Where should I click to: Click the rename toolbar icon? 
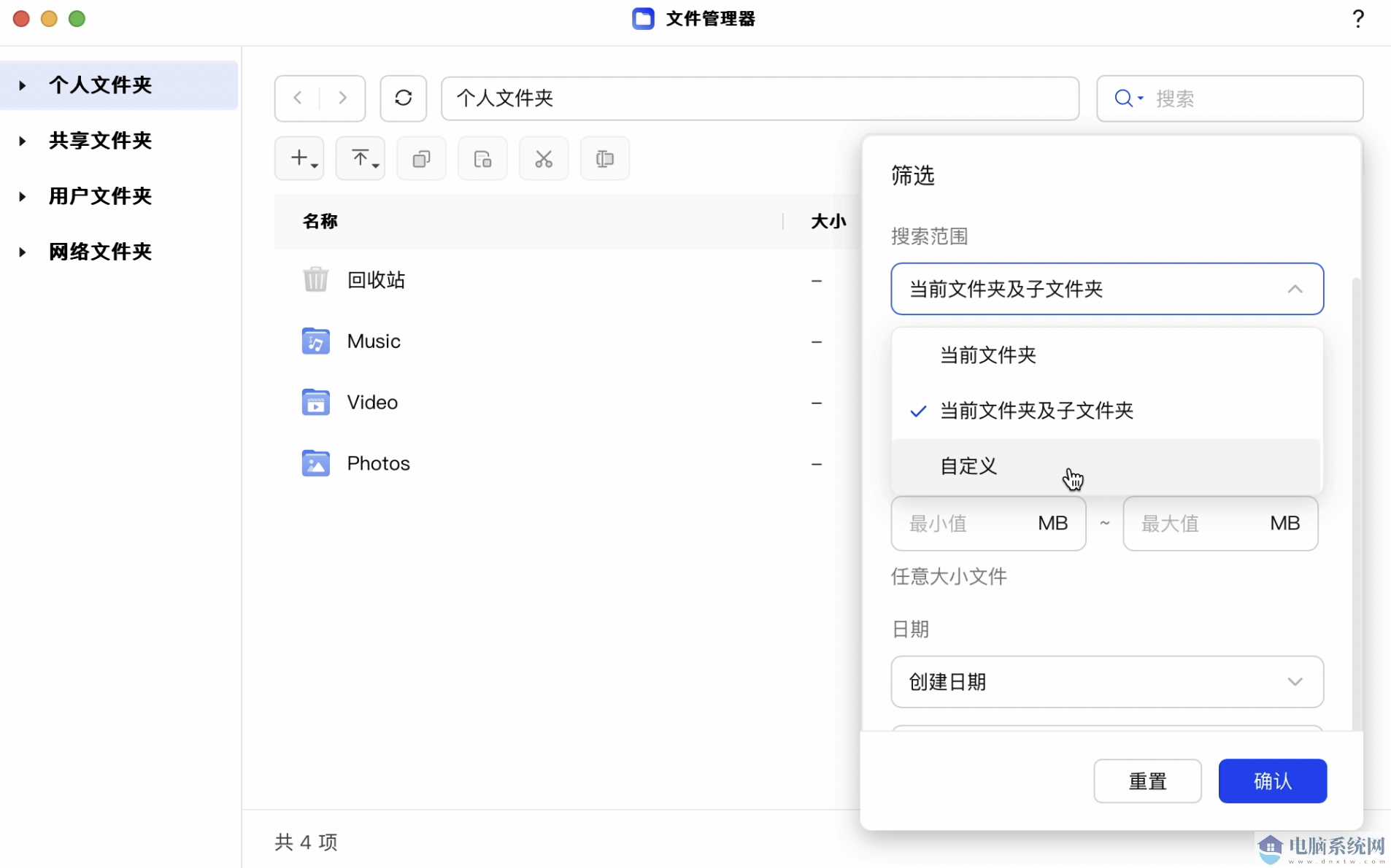tap(605, 158)
